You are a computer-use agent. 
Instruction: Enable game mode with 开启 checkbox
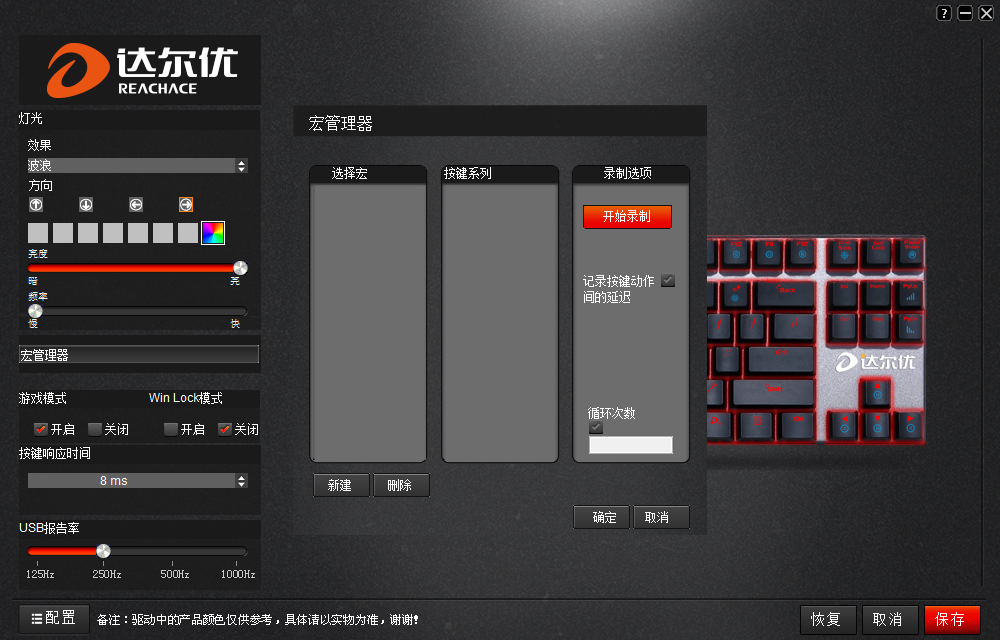pyautogui.click(x=41, y=429)
